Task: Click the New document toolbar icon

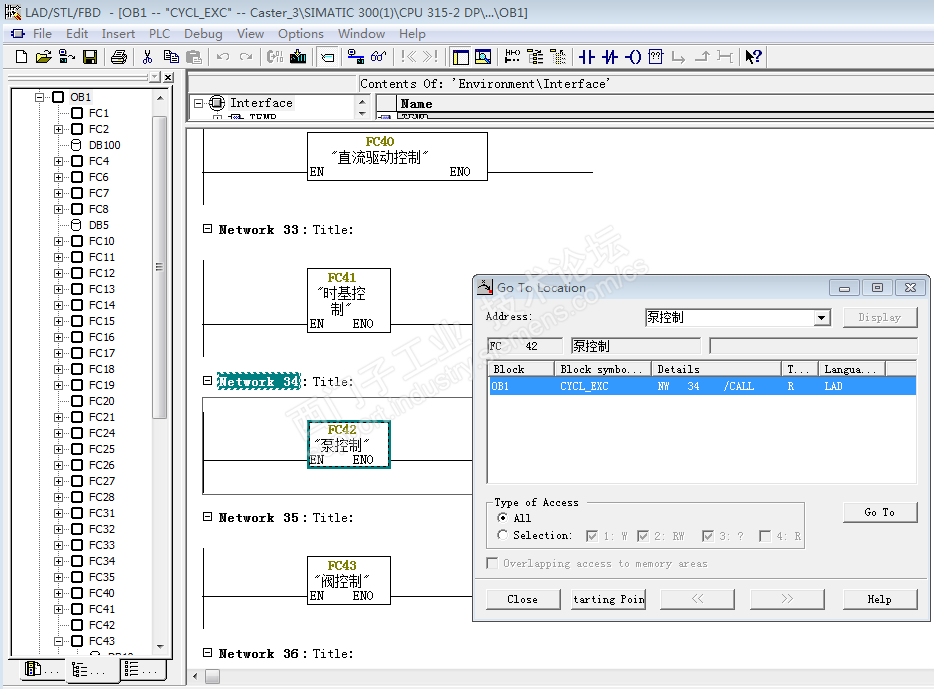Action: pos(21,57)
